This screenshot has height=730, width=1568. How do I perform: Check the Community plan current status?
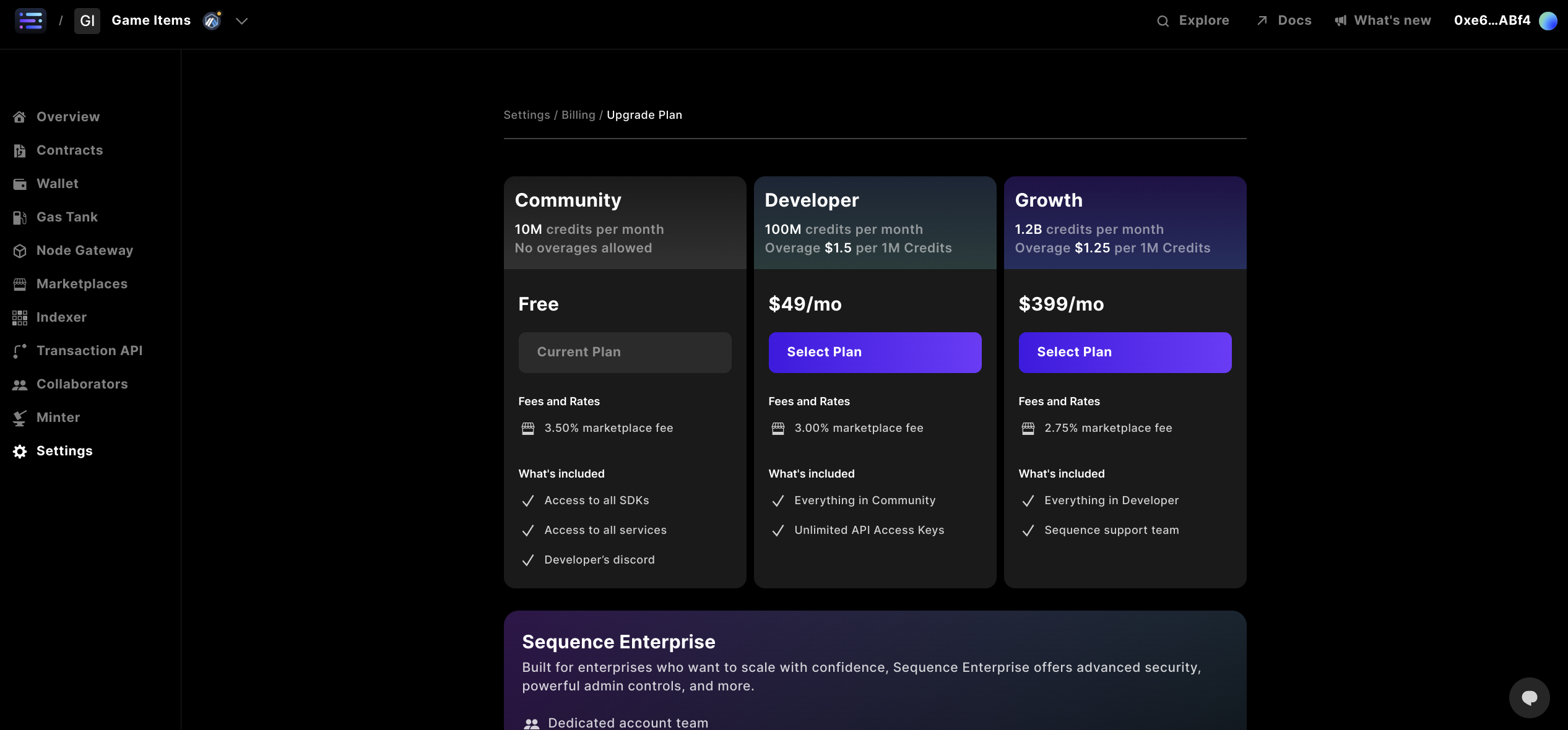coord(624,352)
